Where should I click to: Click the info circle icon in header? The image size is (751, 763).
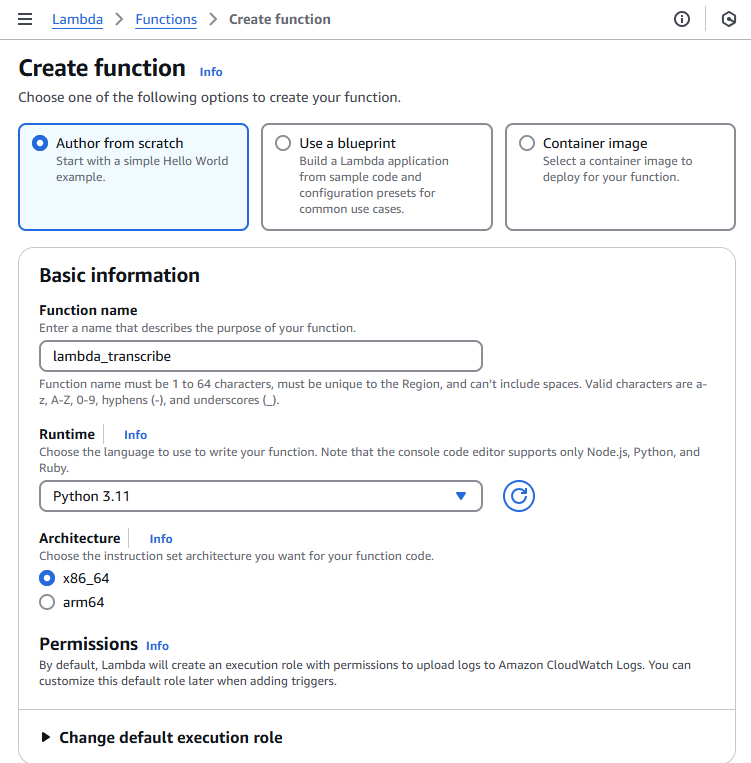point(682,19)
